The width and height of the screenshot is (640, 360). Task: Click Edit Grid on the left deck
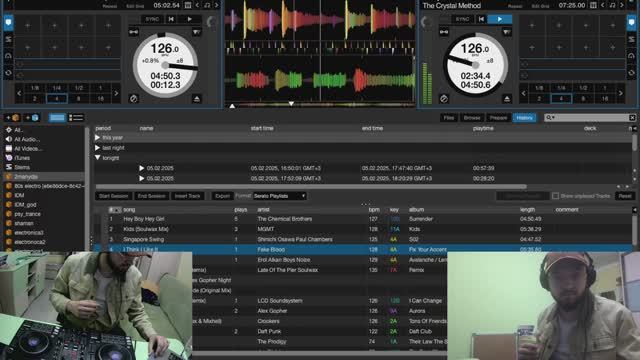135,6
